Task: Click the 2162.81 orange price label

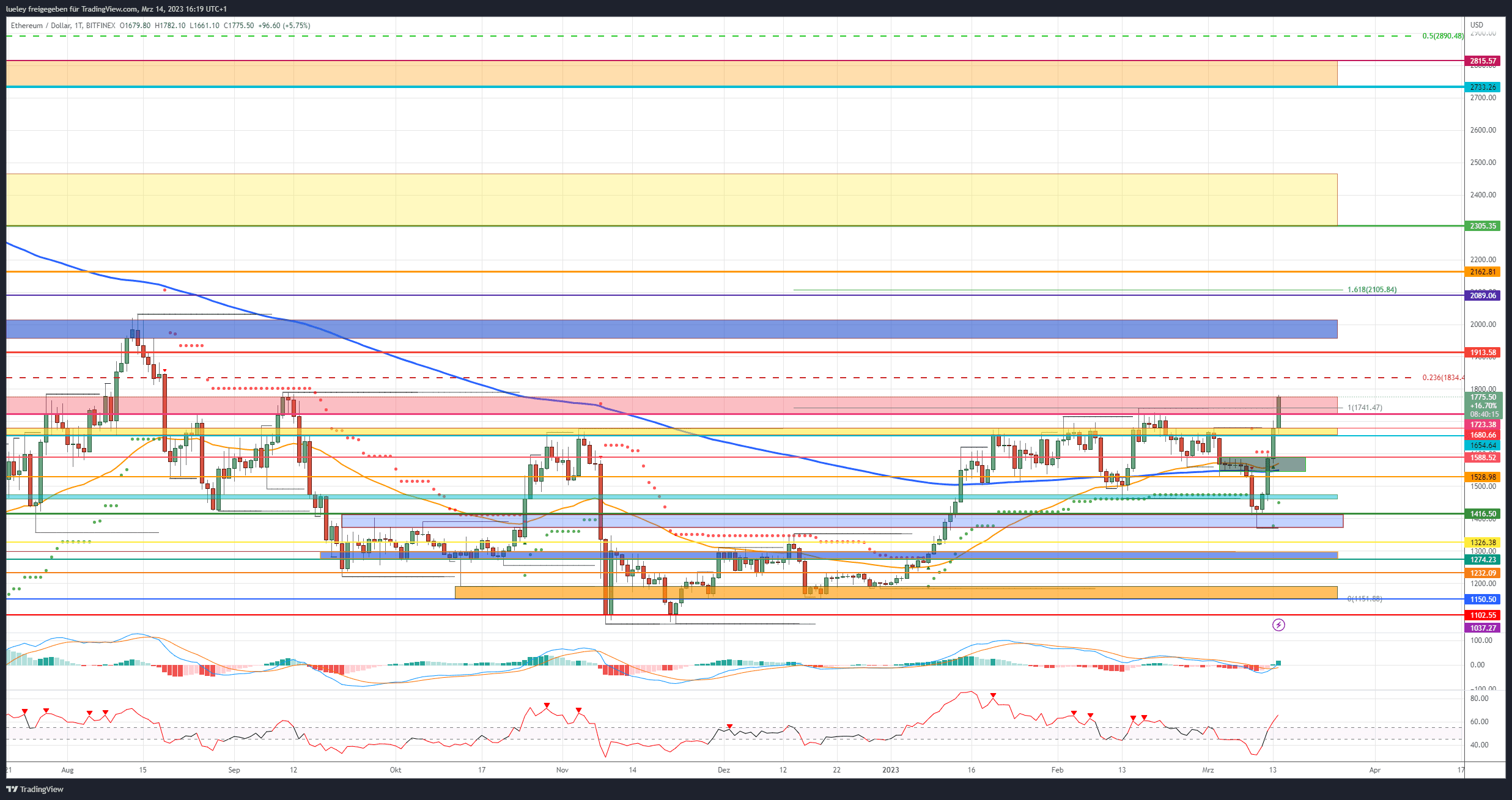Action: 1483,272
